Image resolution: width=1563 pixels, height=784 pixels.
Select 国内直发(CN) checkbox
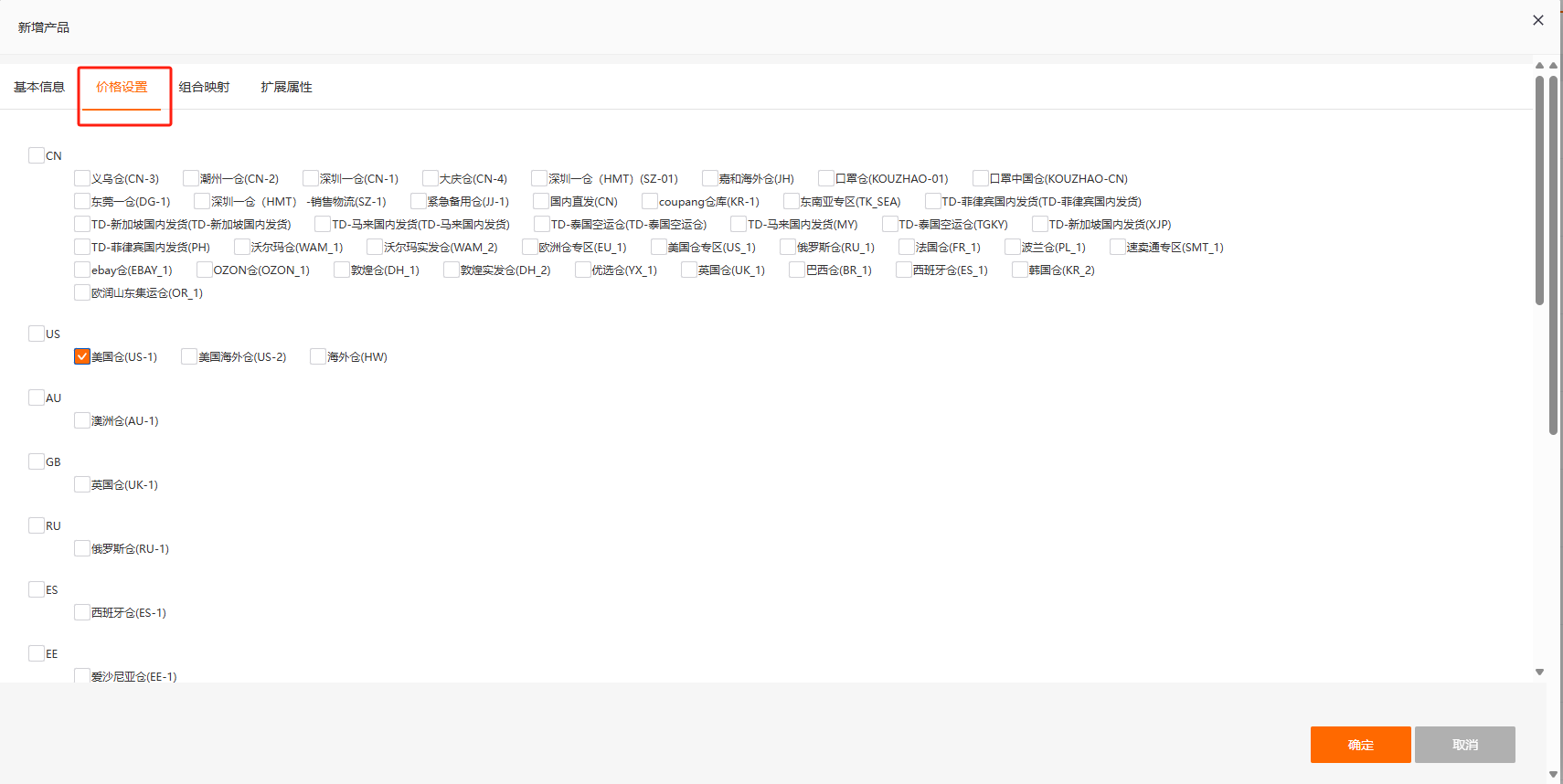pyautogui.click(x=541, y=201)
